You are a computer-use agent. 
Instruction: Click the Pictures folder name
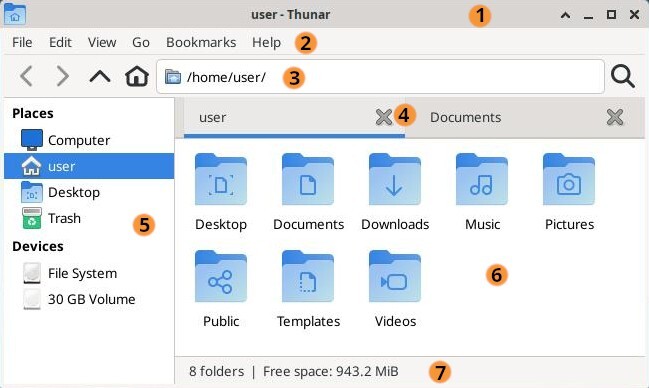(x=569, y=224)
